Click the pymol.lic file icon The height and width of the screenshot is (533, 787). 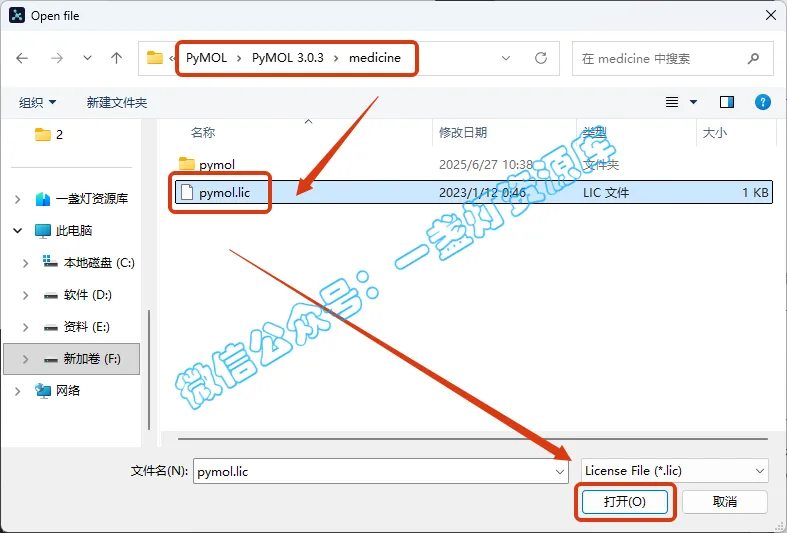[187, 192]
